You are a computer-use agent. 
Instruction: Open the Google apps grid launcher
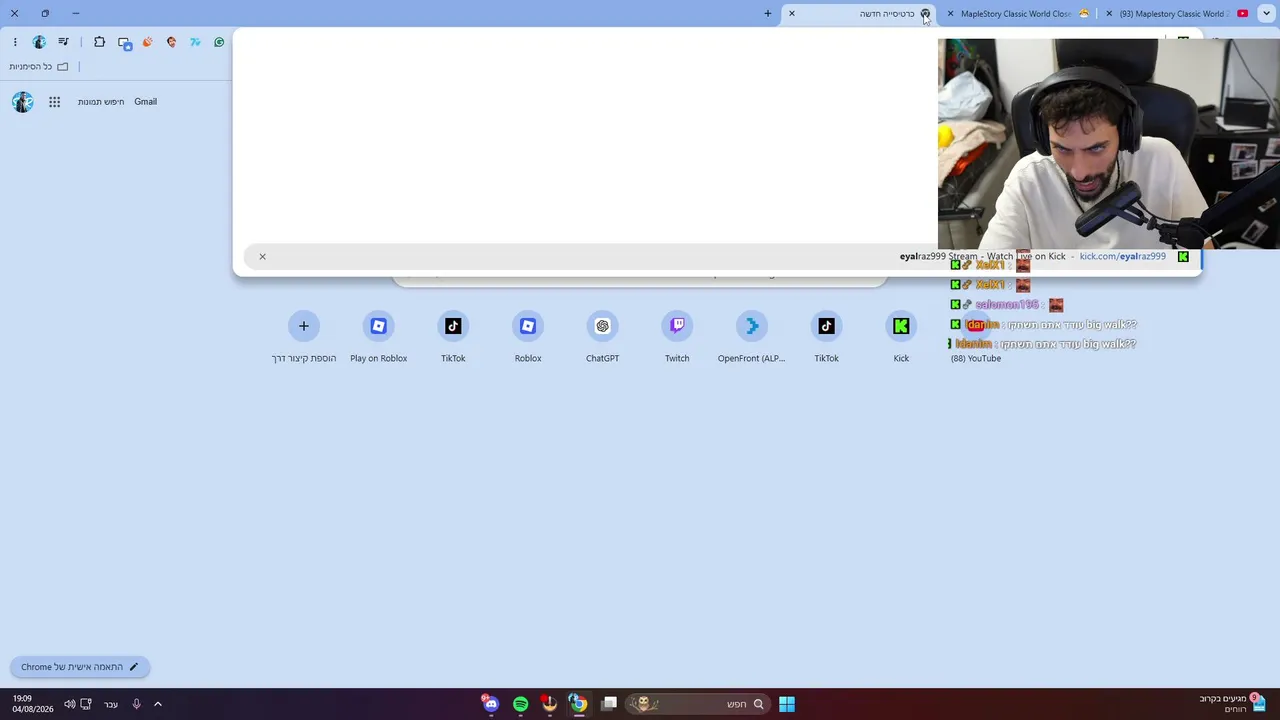(55, 101)
